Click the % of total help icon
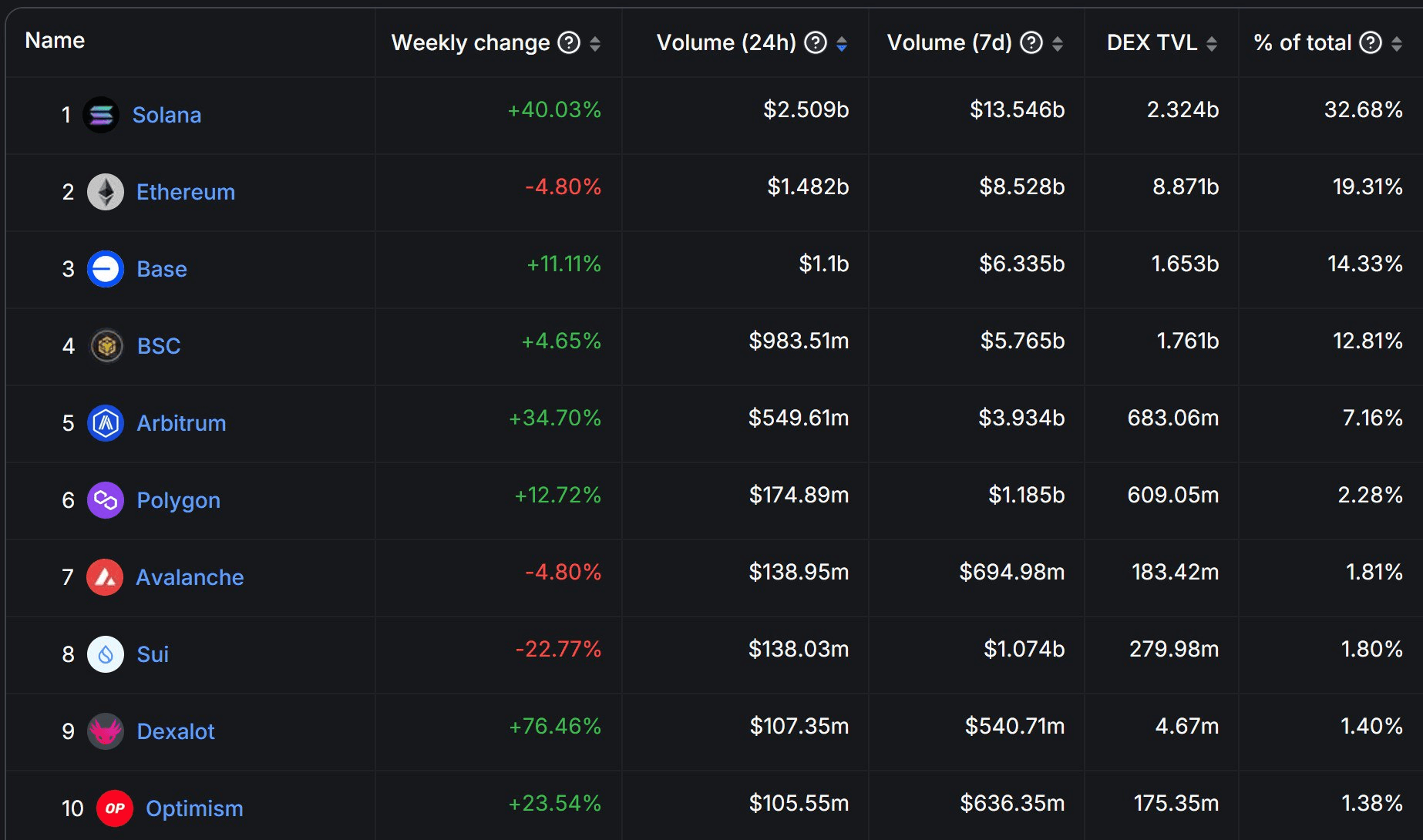Image resolution: width=1423 pixels, height=840 pixels. 1370,42
